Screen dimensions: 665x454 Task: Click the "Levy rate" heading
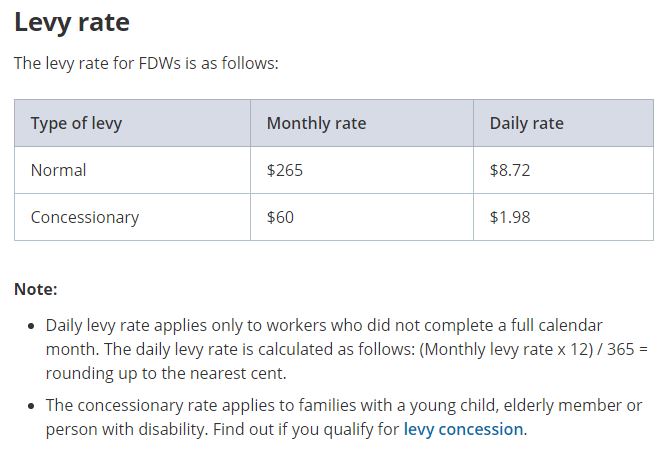[x=72, y=22]
